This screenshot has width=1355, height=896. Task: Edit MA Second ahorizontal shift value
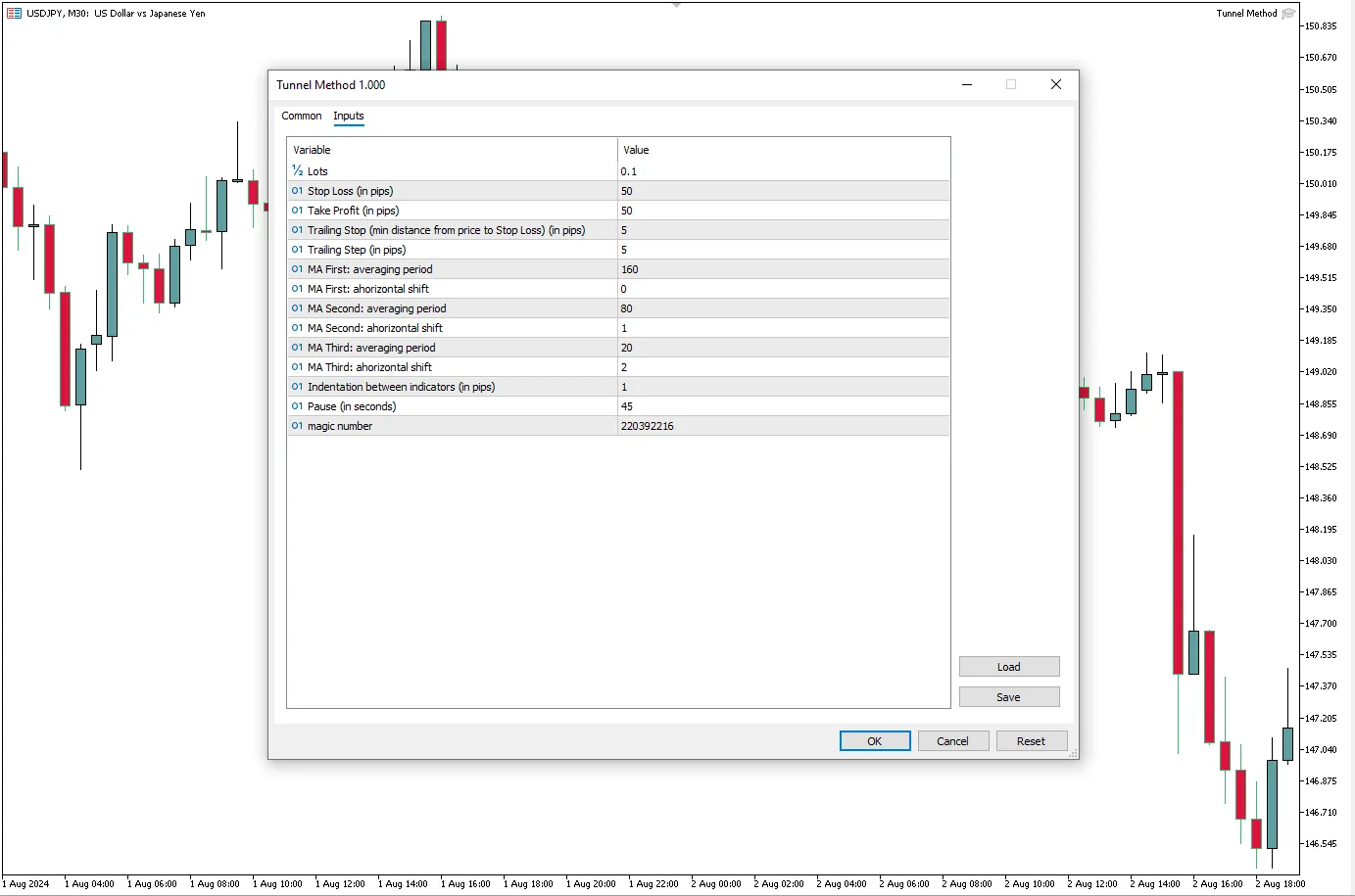[784, 328]
